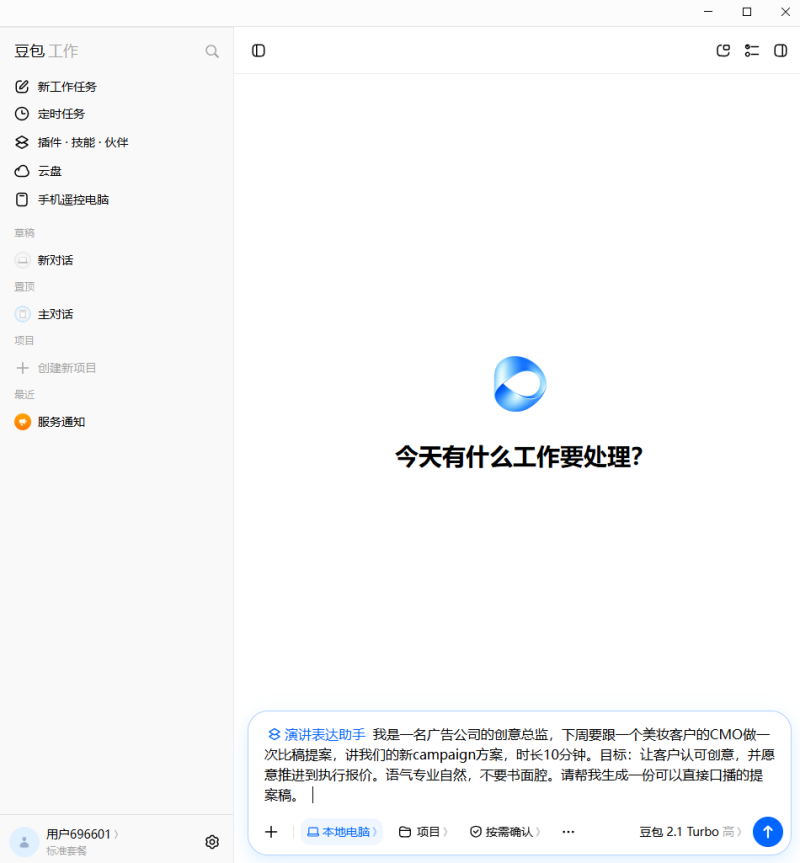Click the 演讲表达助手 skill tag
The image size is (800, 863).
(317, 734)
